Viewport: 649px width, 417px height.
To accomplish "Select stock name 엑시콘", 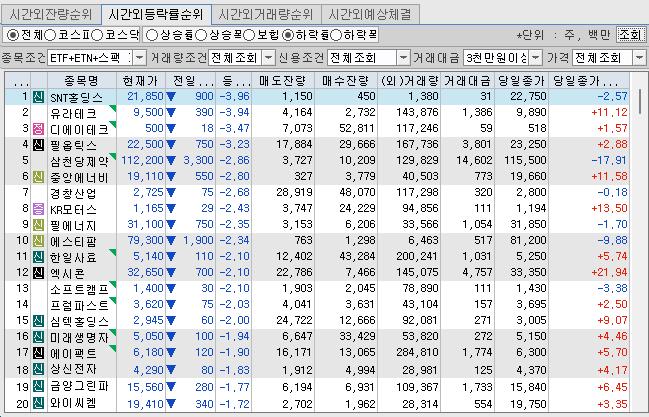I will (67, 273).
